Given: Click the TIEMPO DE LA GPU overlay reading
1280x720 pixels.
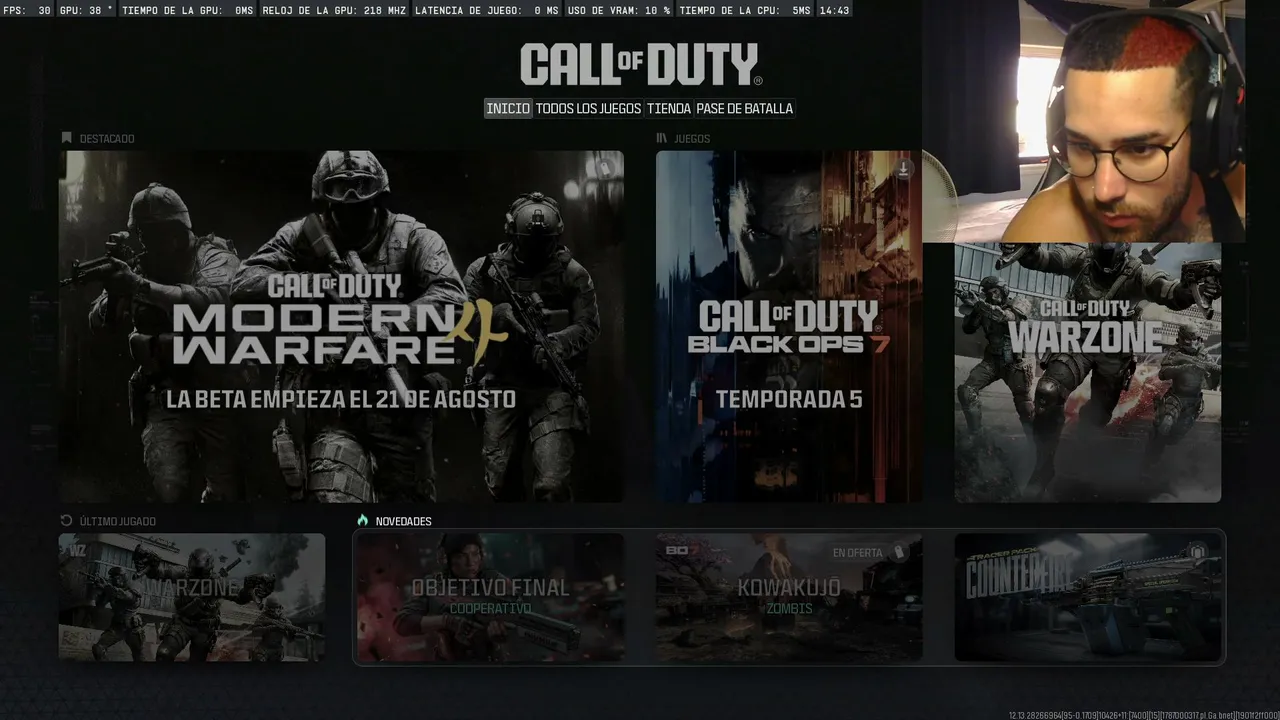Looking at the screenshot, I should [x=188, y=10].
